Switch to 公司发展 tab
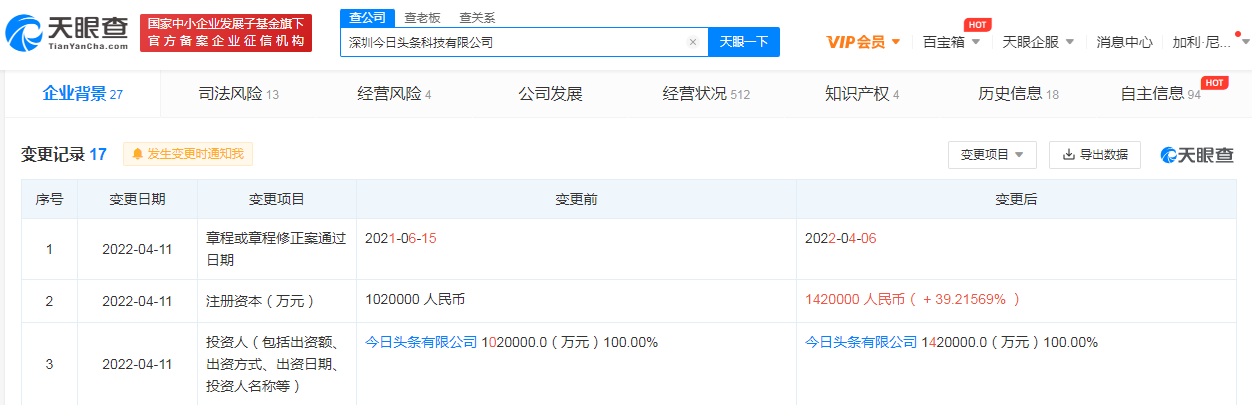This screenshot has height=405, width=1252. pos(550,94)
